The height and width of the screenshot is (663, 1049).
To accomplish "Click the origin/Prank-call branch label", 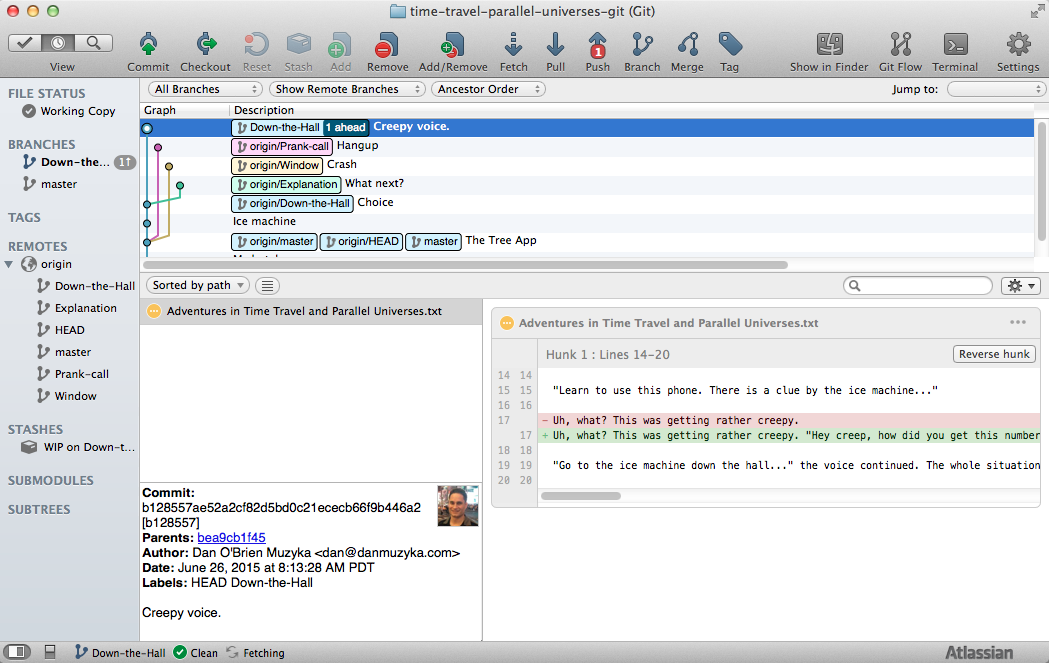I will (x=282, y=146).
